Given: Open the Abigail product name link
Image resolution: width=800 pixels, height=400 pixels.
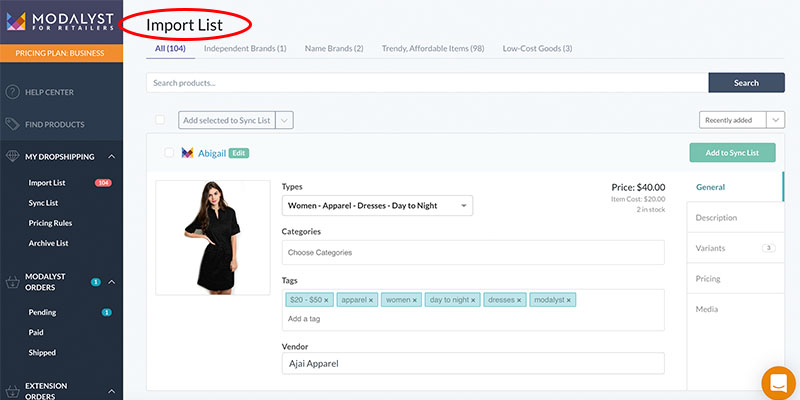Looking at the screenshot, I should (x=212, y=153).
